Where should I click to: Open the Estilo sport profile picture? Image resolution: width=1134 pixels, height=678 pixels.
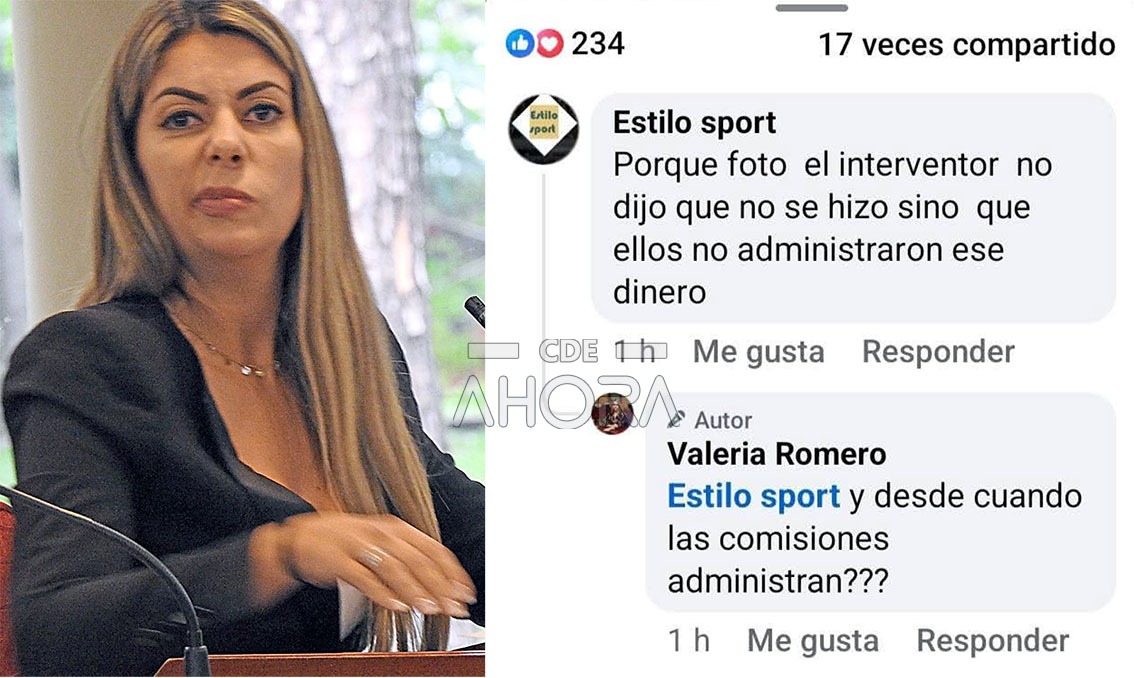point(544,129)
